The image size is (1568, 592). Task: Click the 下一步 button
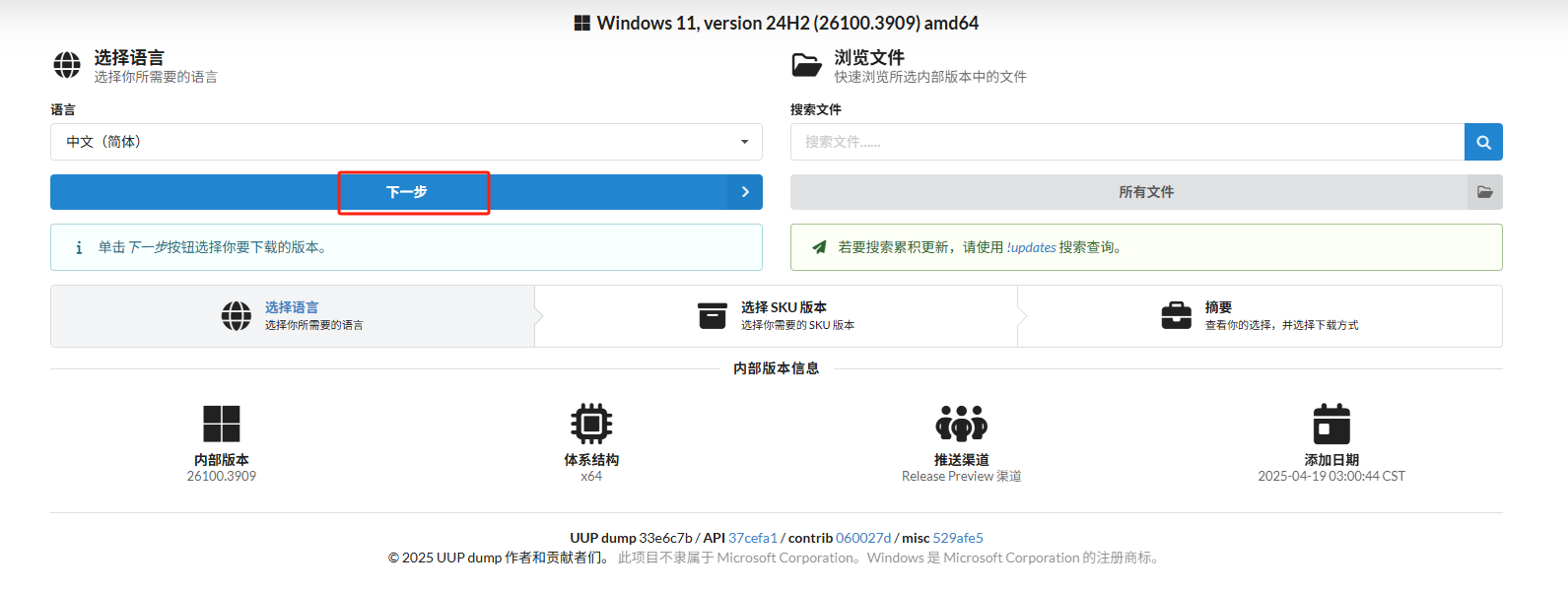(x=406, y=192)
